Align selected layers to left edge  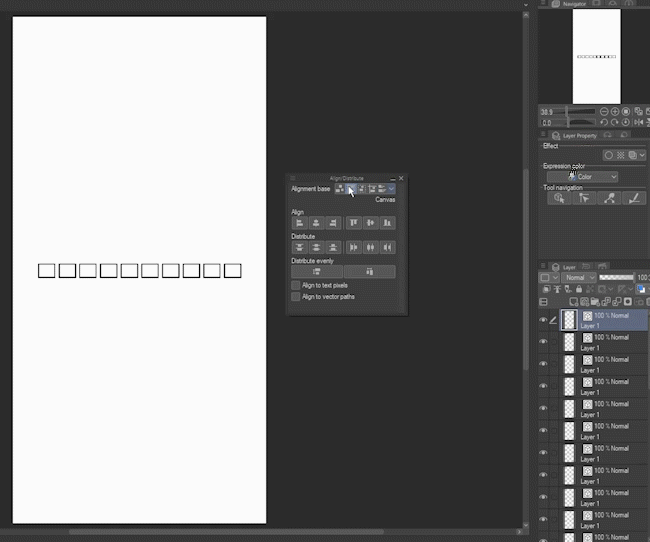[x=299, y=223]
